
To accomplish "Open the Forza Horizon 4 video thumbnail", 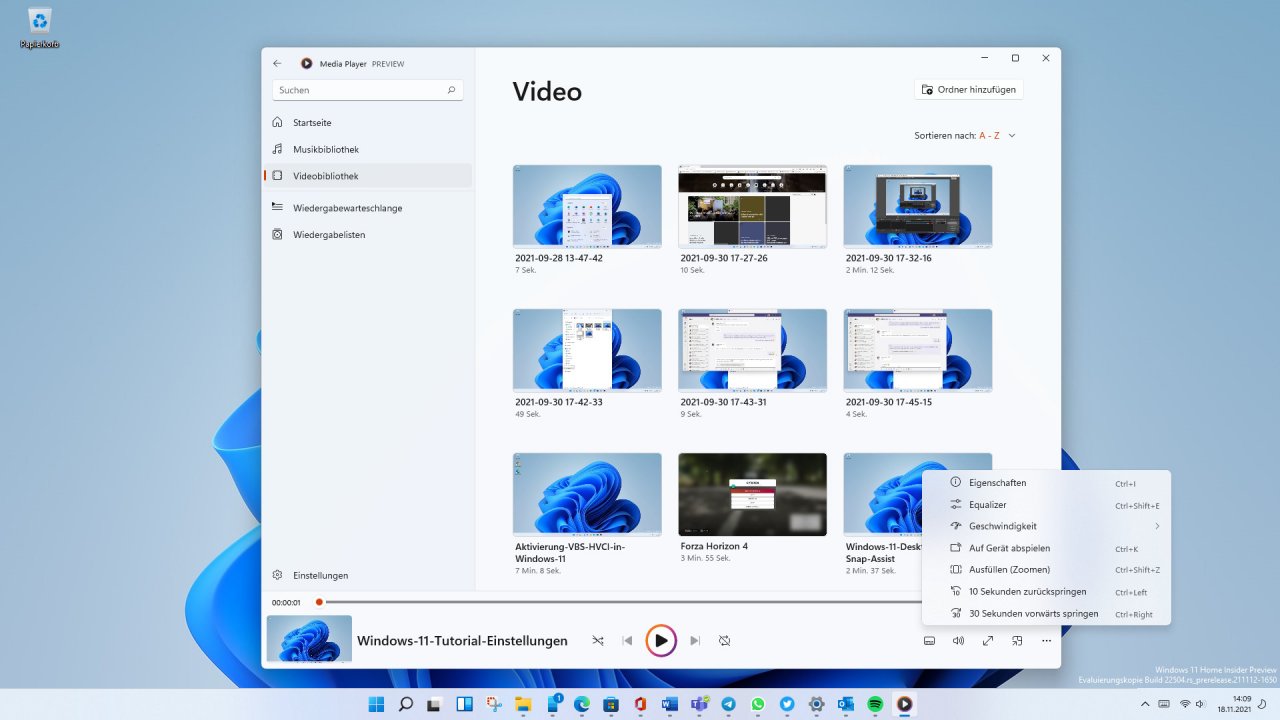I will (x=752, y=494).
